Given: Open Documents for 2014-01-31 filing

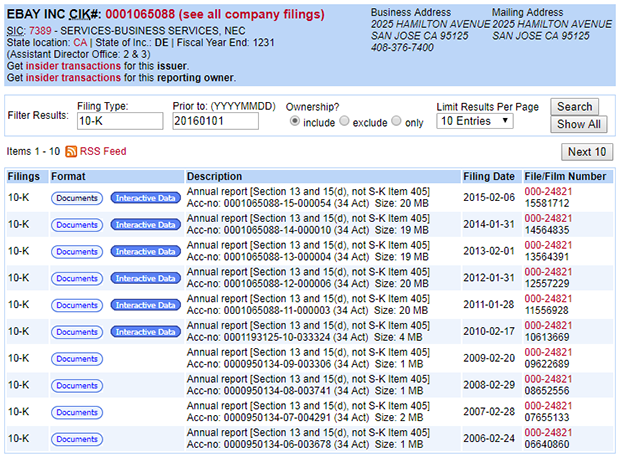Looking at the screenshot, I should pyautogui.click(x=77, y=225).
